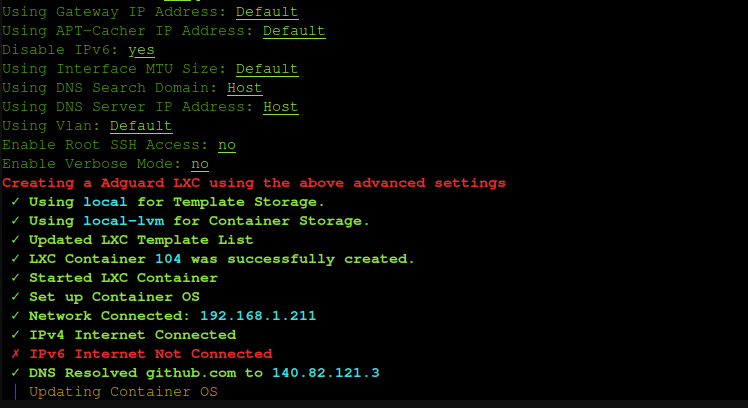
Task: Click the IP address 192.168.1.211
Action: click(x=258, y=316)
